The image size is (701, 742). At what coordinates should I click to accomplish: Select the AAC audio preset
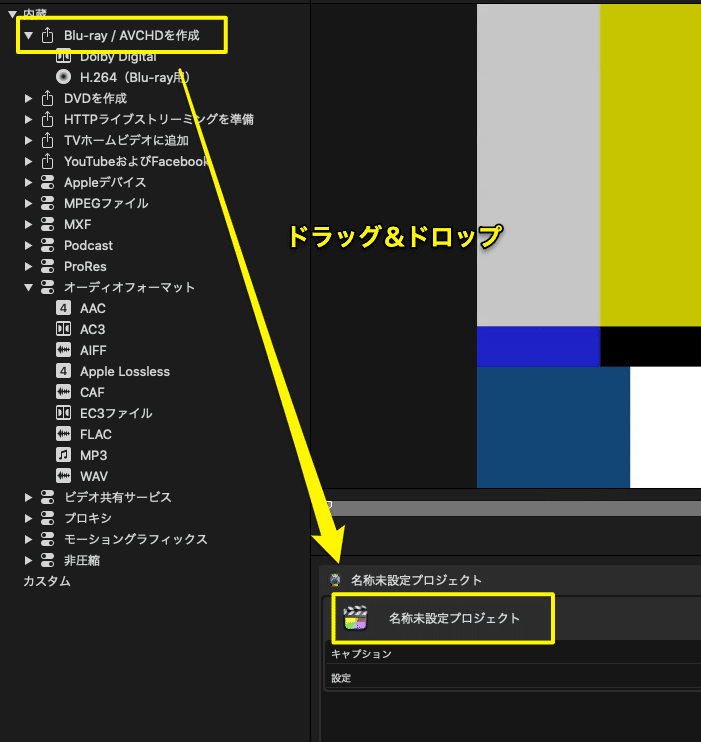tap(93, 309)
